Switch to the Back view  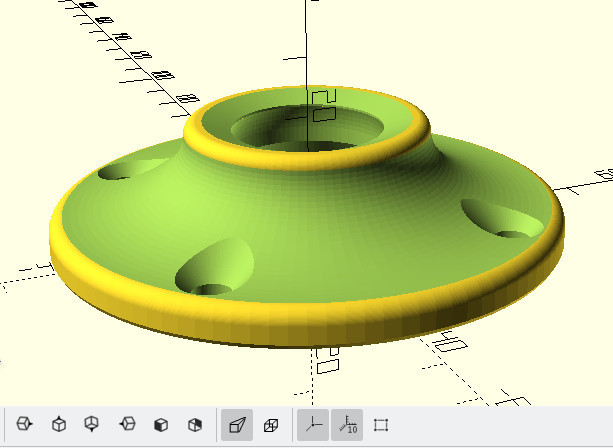[x=195, y=425]
